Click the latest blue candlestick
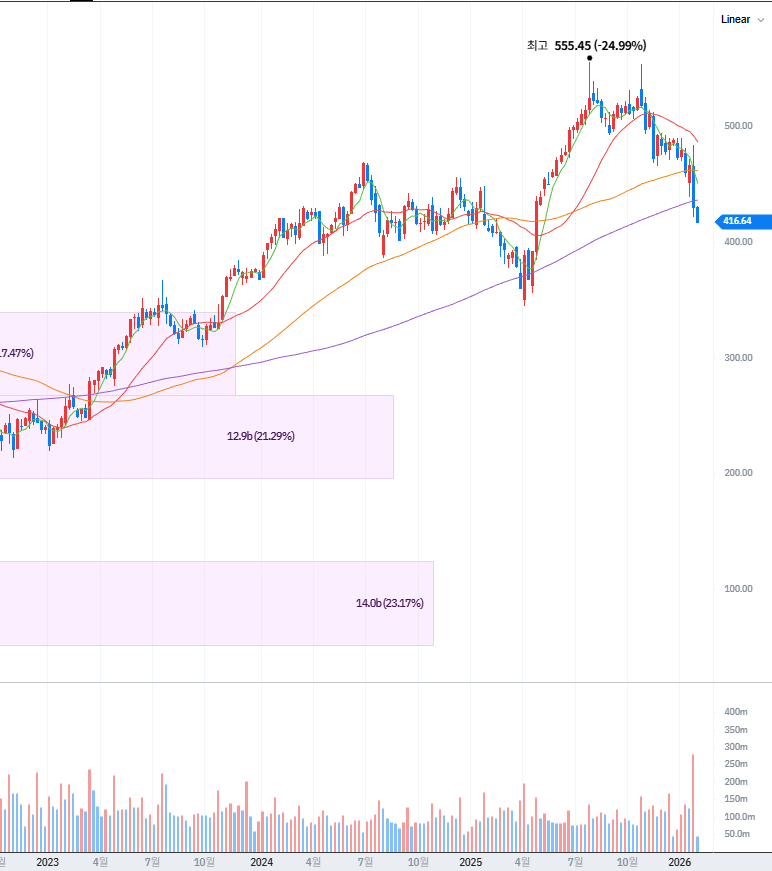This screenshot has width=772, height=871. tap(697, 214)
